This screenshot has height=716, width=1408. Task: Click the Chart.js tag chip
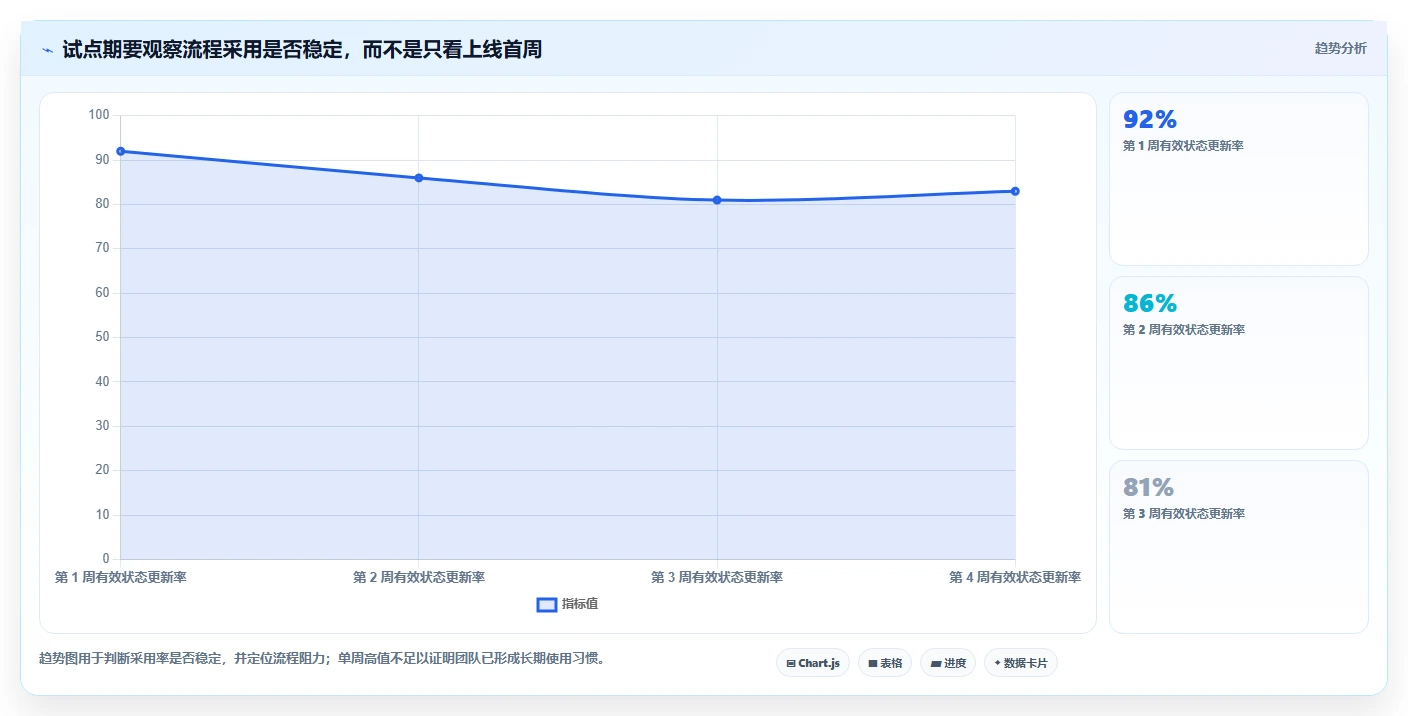(813, 663)
